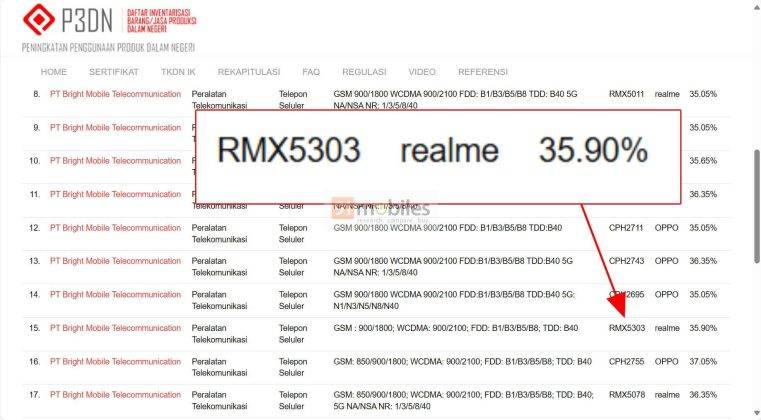Open the VIDEO menu item
The image size is (761, 420).
point(422,72)
